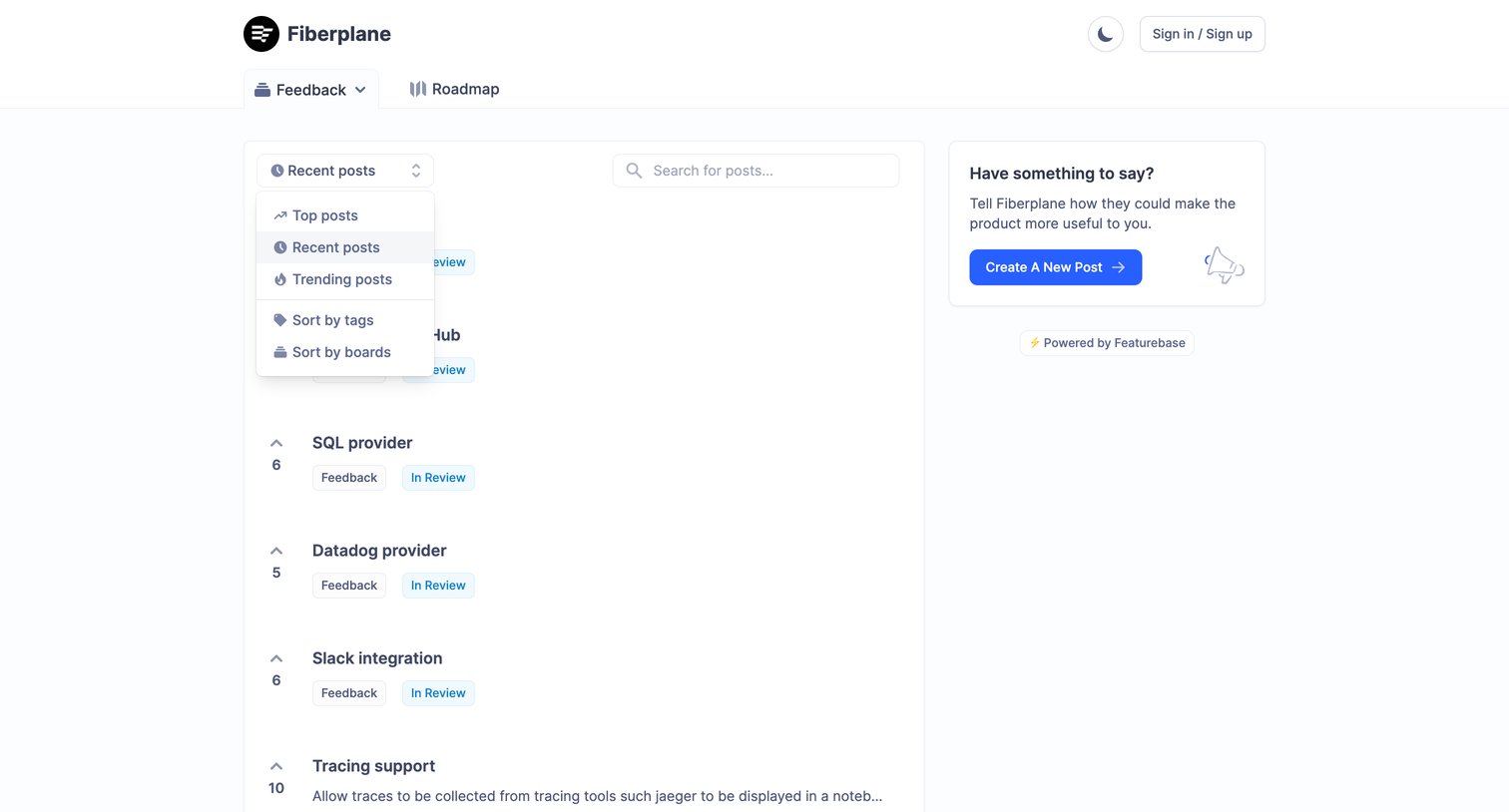Select Top posts from the sort menu
The image size is (1509, 812).
pos(345,215)
